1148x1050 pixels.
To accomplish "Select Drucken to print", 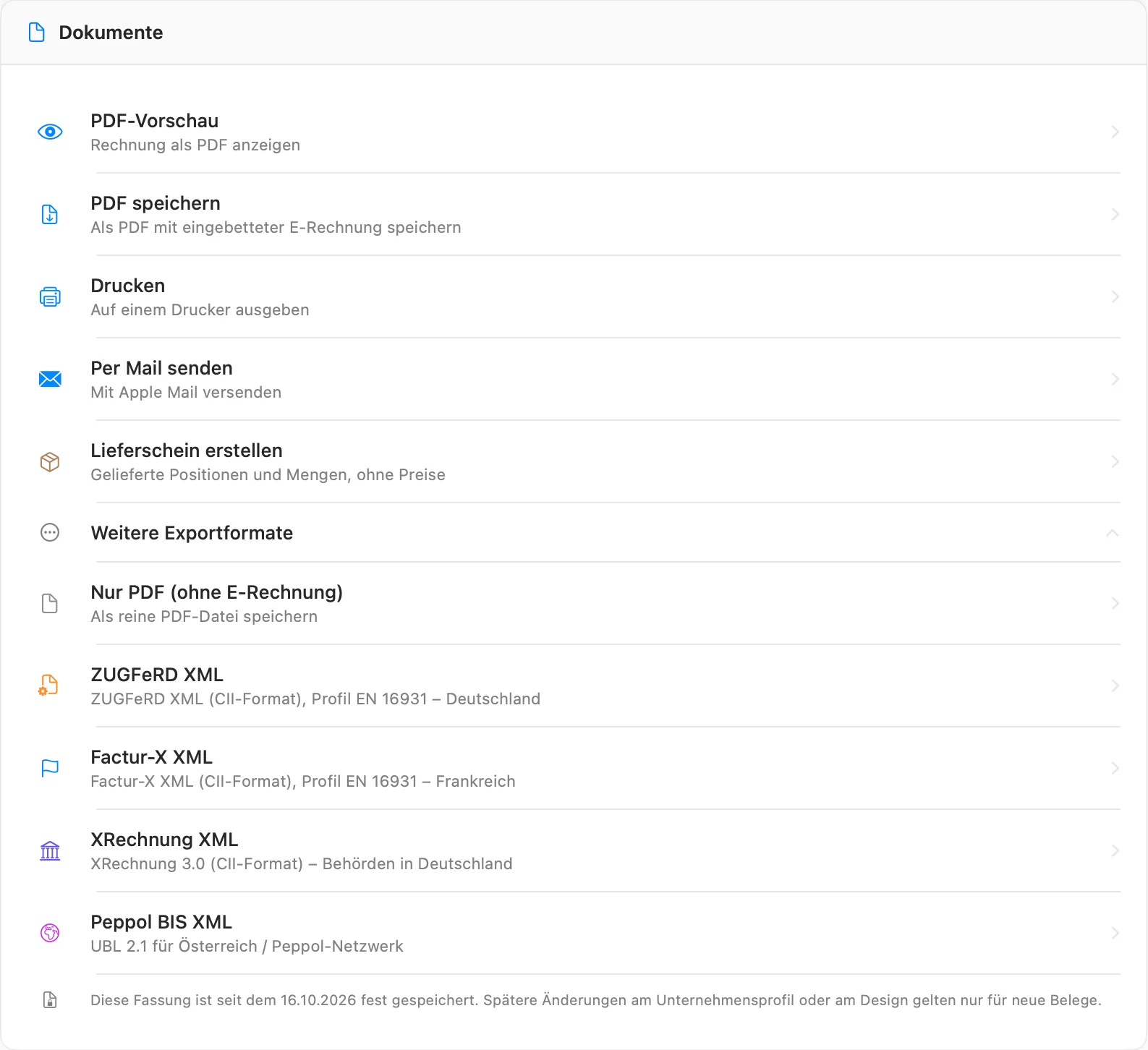I will coord(574,296).
